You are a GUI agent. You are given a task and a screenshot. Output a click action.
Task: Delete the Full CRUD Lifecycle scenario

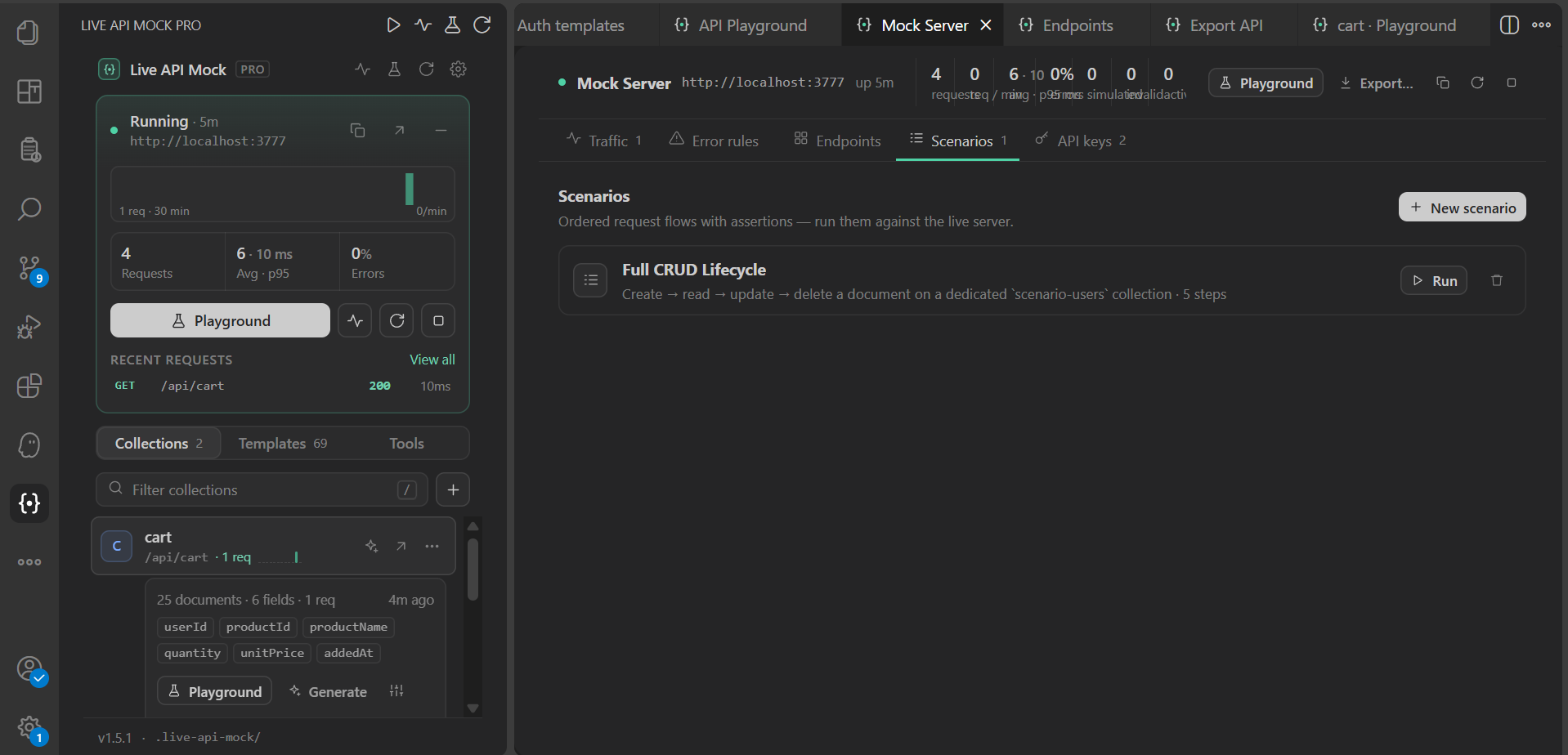point(1497,280)
